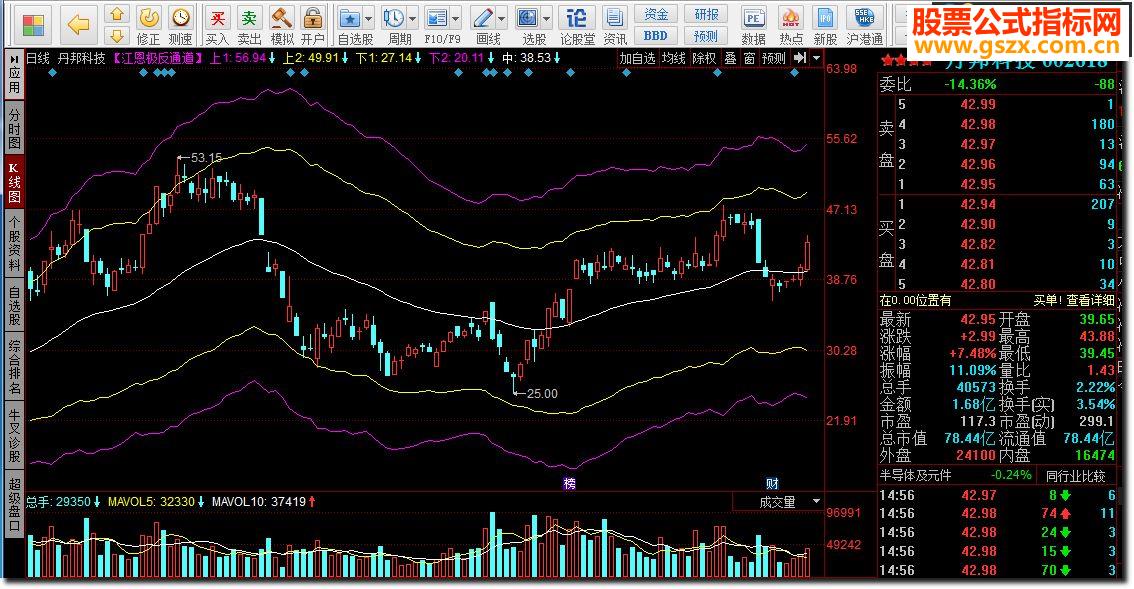Viewport: 1134px width, 589px height.
Task: Open the 论股堂 forum icon
Action: 576,25
